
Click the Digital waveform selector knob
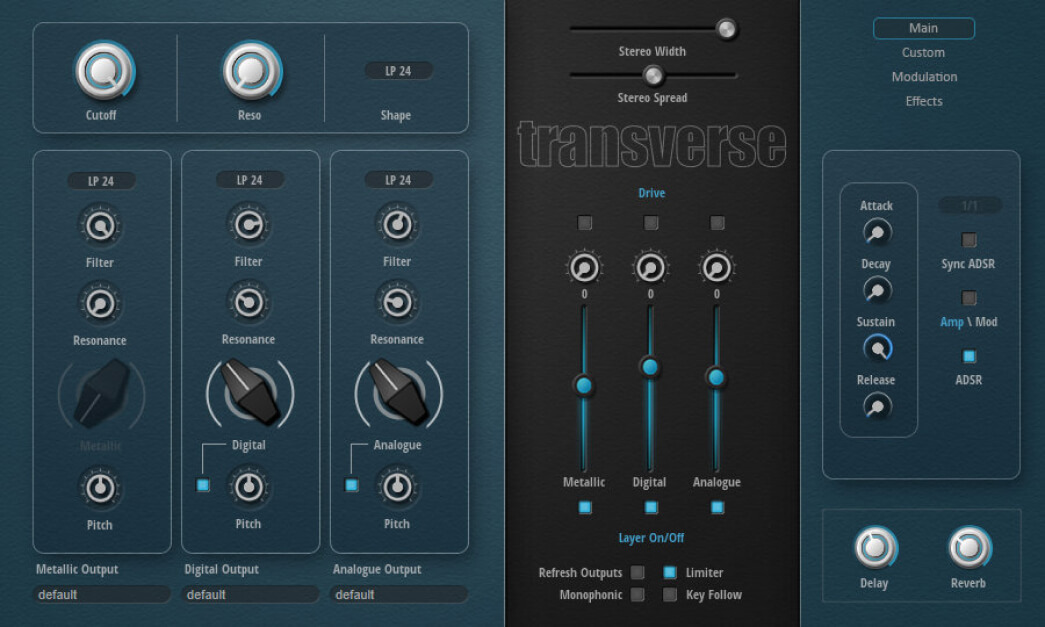pos(250,393)
